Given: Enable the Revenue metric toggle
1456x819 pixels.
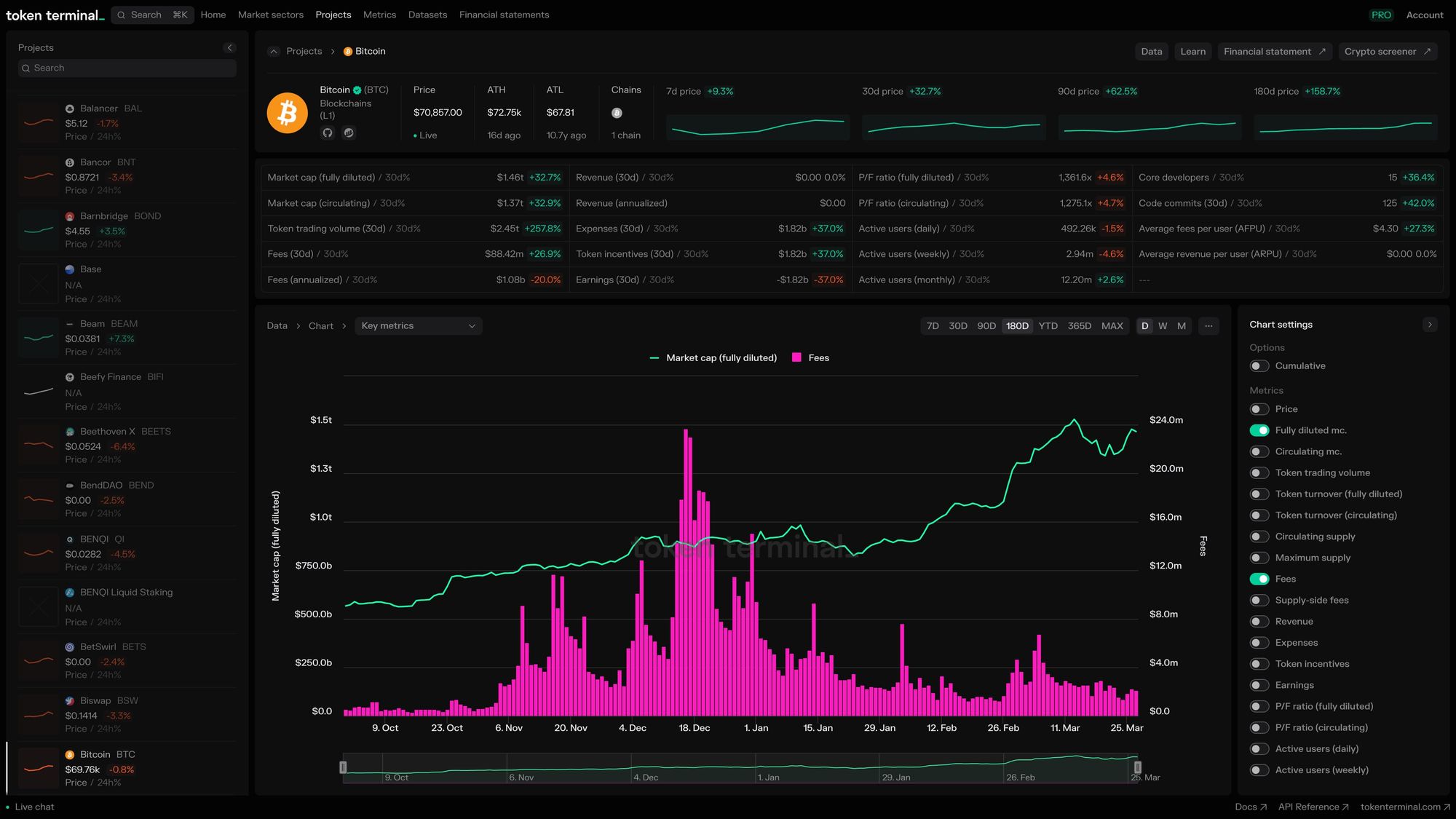Looking at the screenshot, I should click(x=1259, y=622).
